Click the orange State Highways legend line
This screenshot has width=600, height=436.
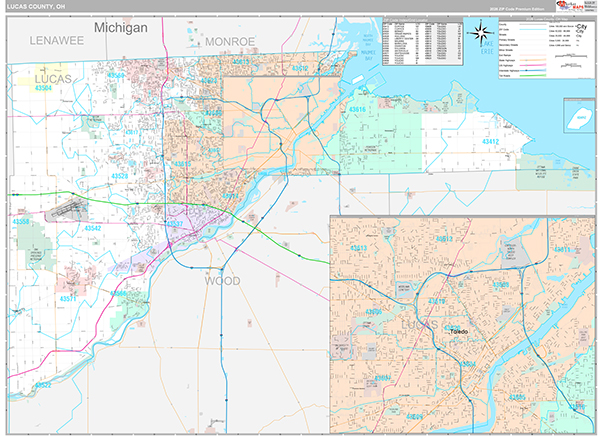click(x=532, y=60)
